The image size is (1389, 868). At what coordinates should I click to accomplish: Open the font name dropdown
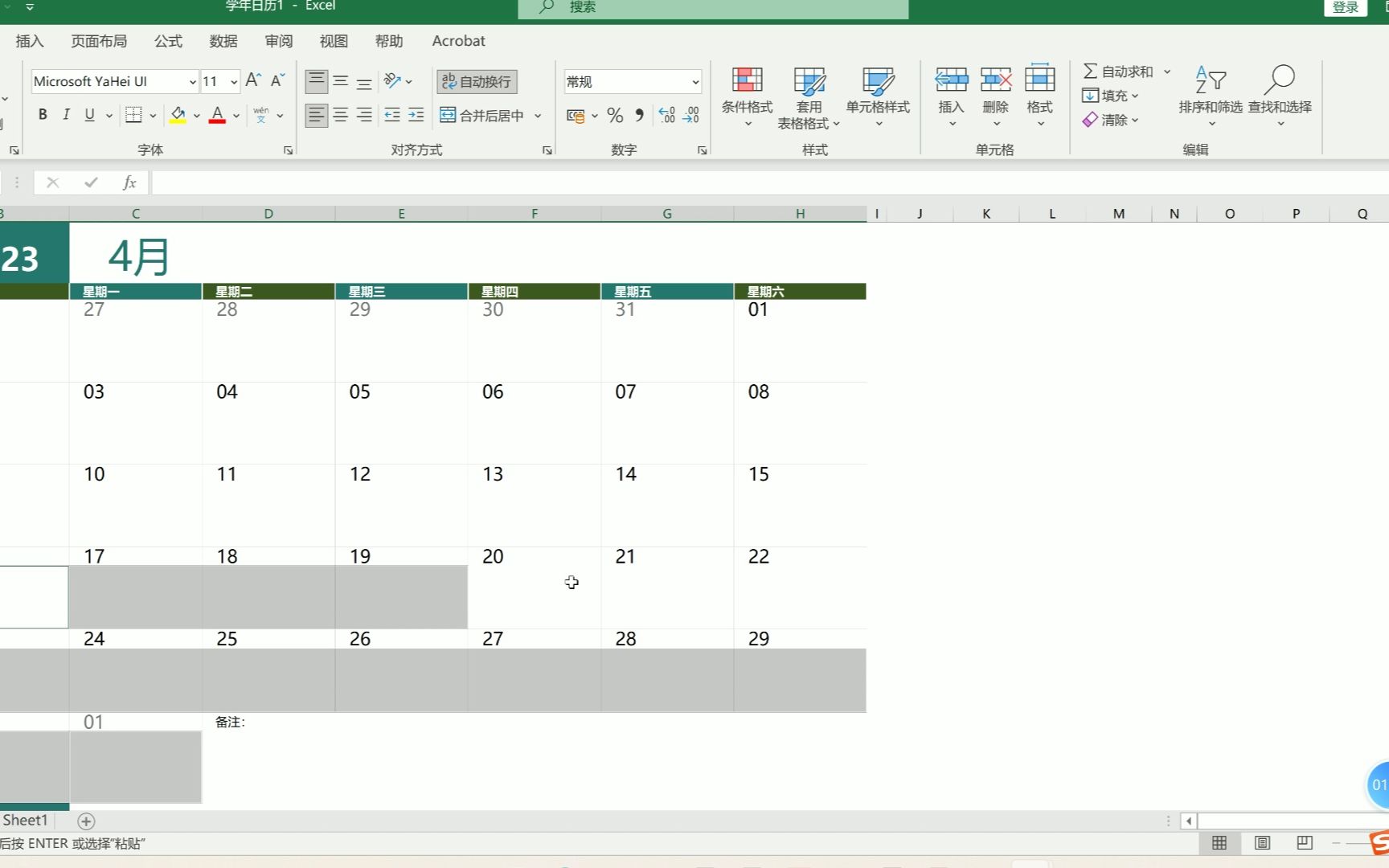pyautogui.click(x=193, y=81)
